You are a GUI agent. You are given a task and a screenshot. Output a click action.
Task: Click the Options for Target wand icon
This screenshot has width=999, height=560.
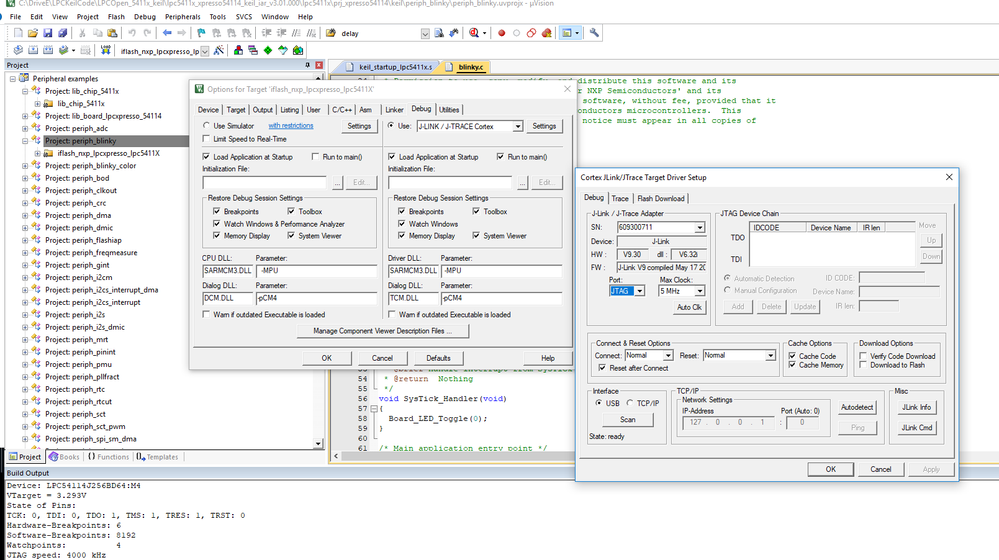tap(221, 50)
